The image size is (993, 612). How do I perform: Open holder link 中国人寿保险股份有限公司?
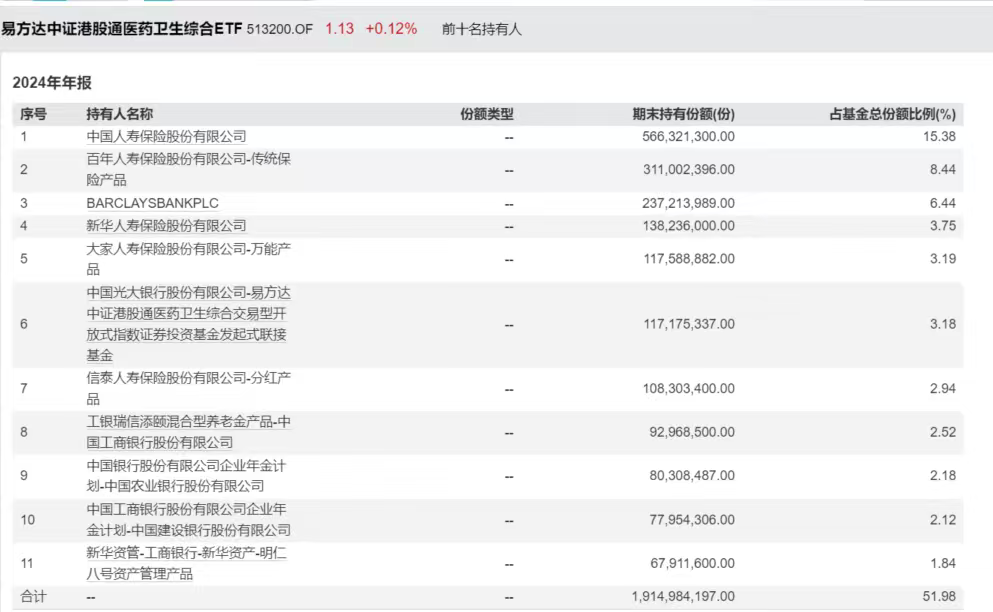tap(166, 136)
